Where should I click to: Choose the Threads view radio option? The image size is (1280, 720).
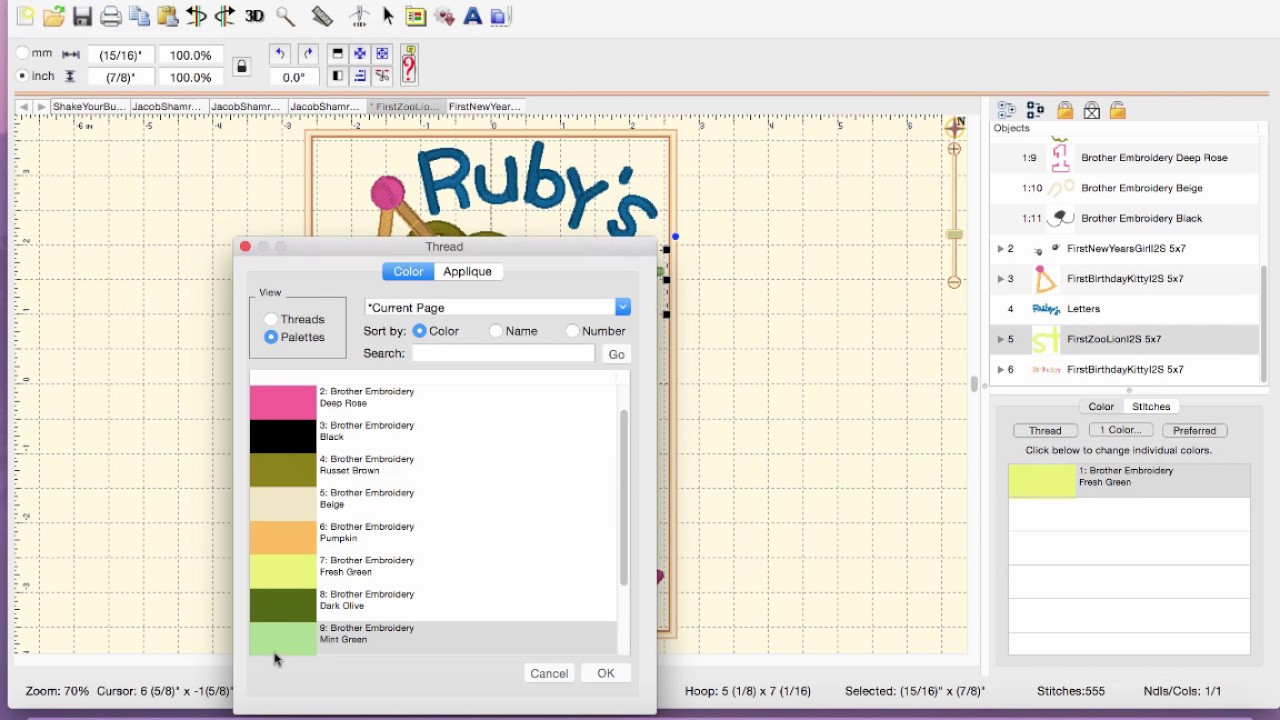point(271,319)
